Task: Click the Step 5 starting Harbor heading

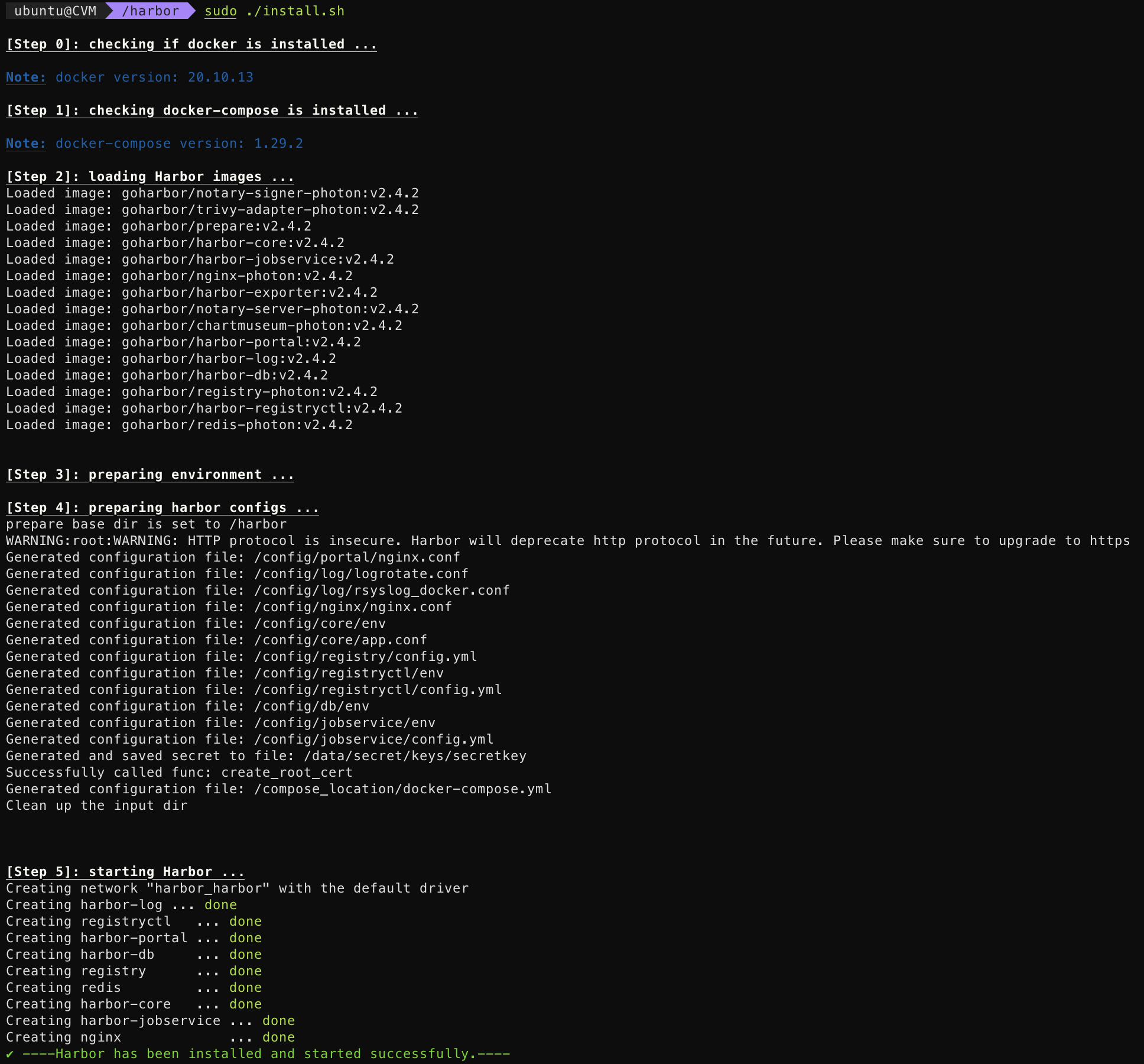Action: (125, 872)
